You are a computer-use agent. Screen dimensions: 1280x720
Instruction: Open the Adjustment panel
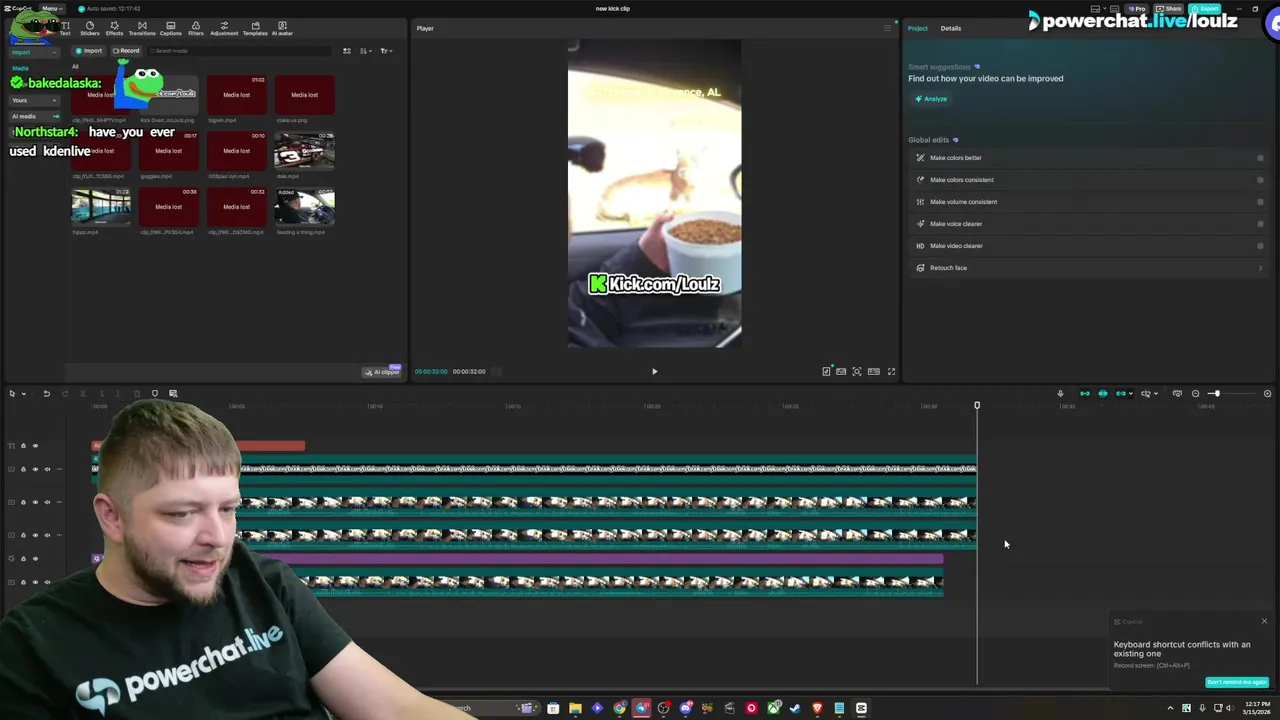tap(224, 28)
